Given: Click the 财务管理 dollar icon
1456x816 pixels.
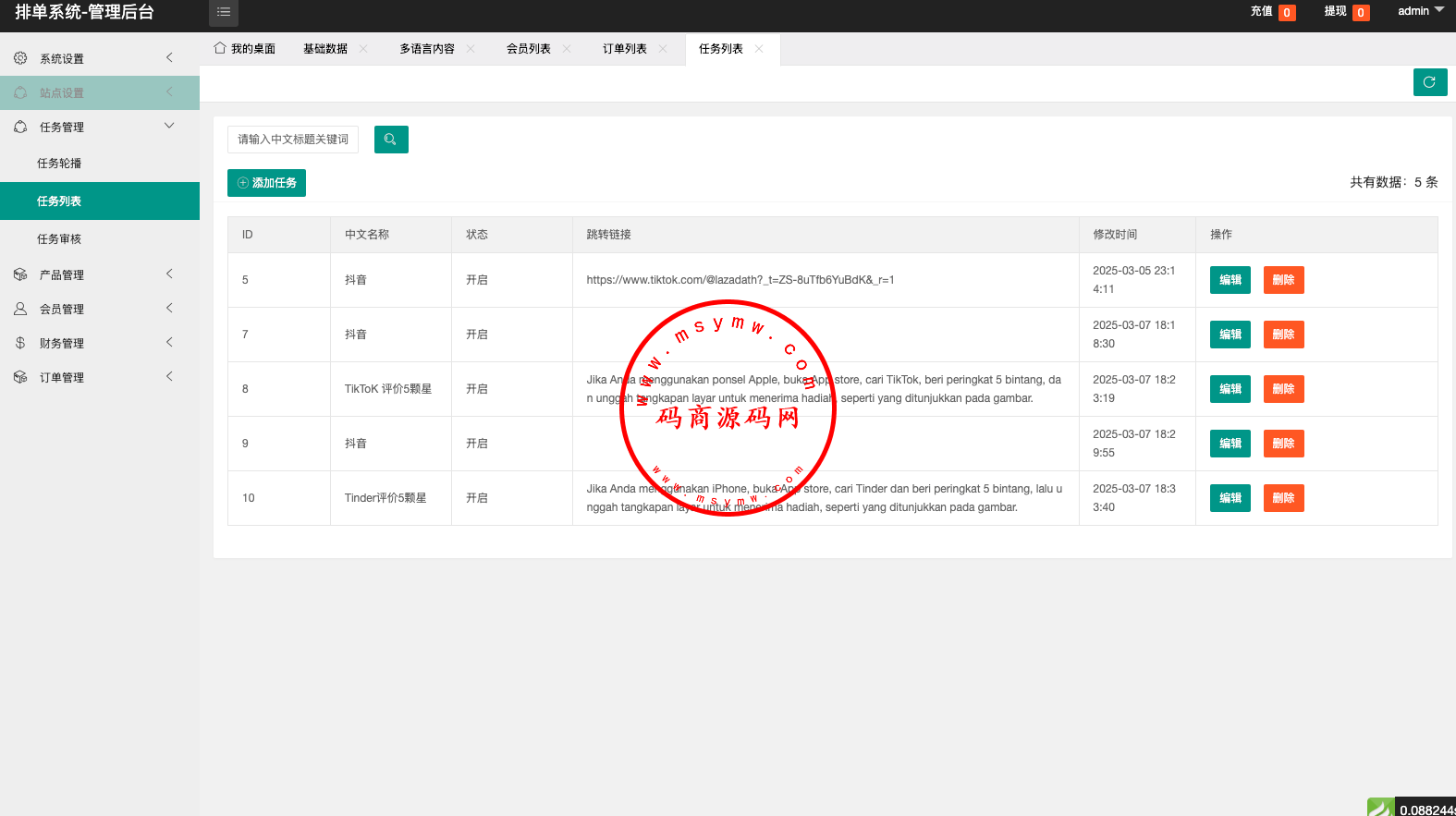Looking at the screenshot, I should (x=20, y=343).
